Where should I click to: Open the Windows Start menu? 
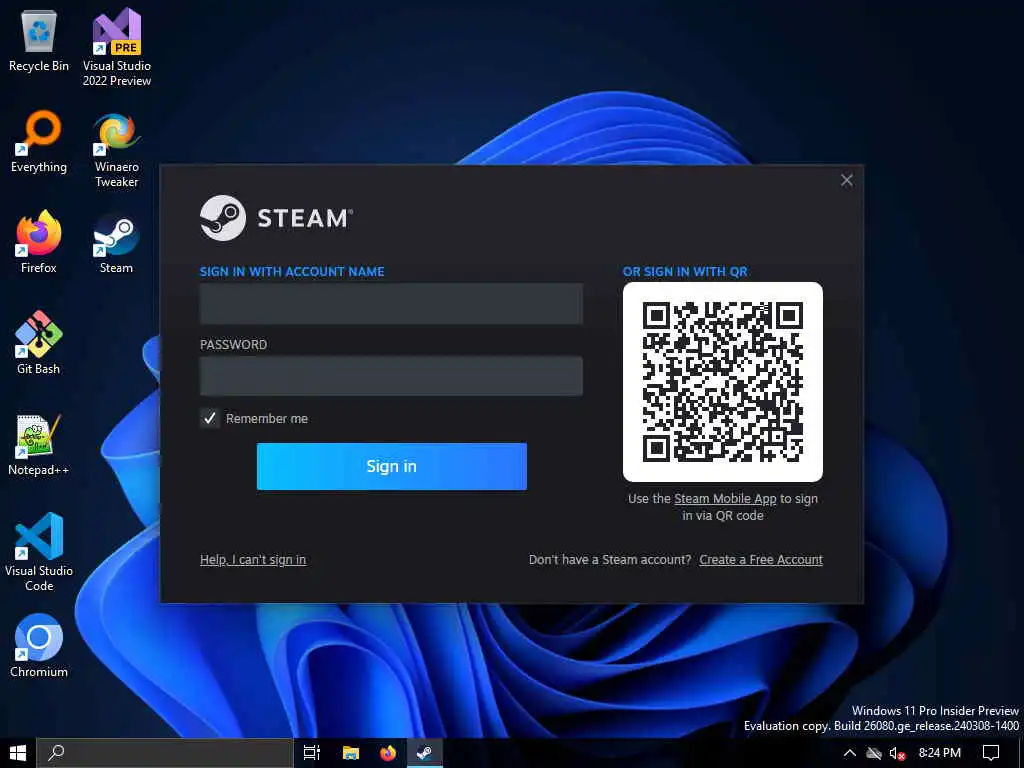18,753
